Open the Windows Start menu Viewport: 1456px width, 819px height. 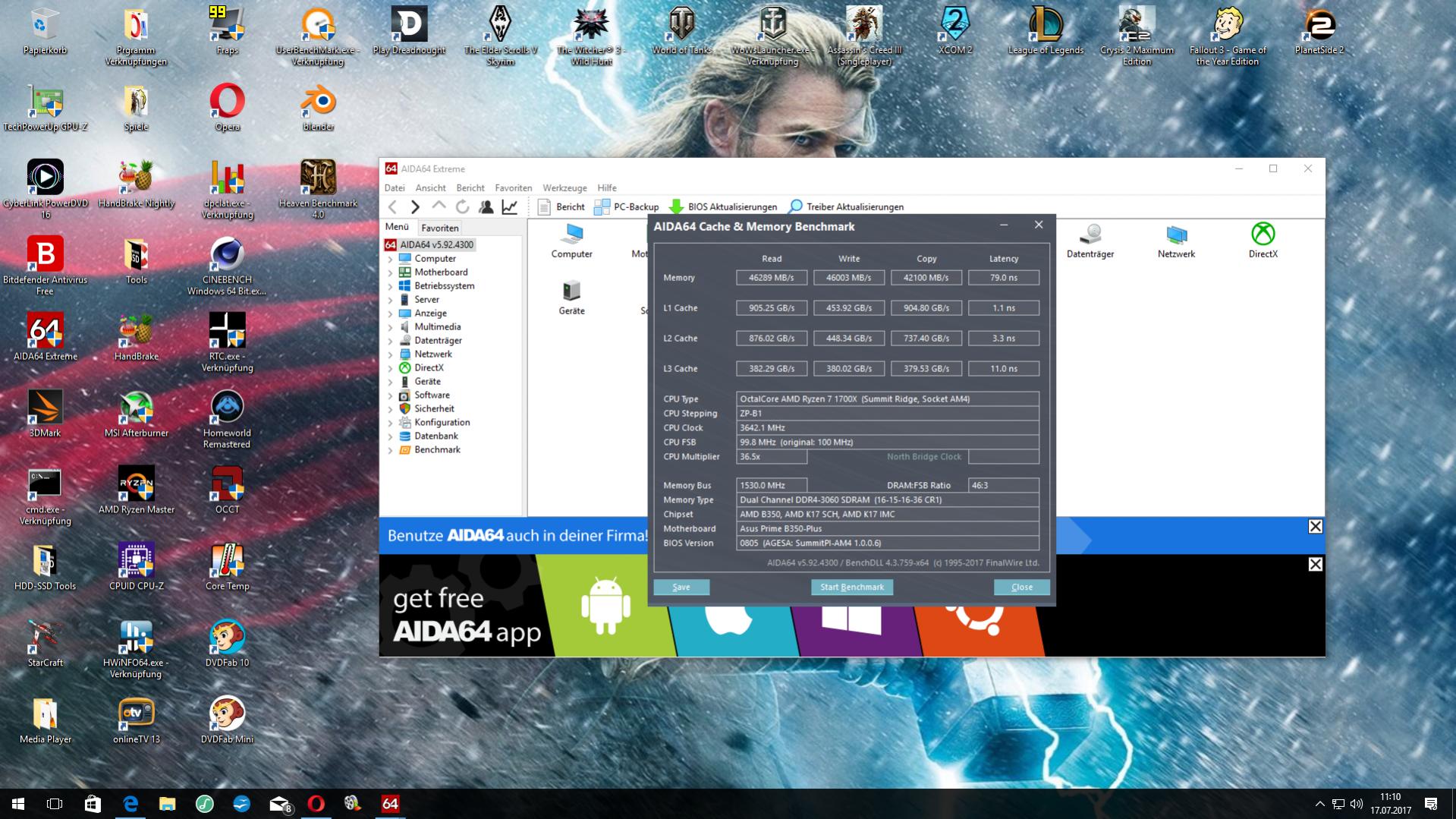click(18, 804)
